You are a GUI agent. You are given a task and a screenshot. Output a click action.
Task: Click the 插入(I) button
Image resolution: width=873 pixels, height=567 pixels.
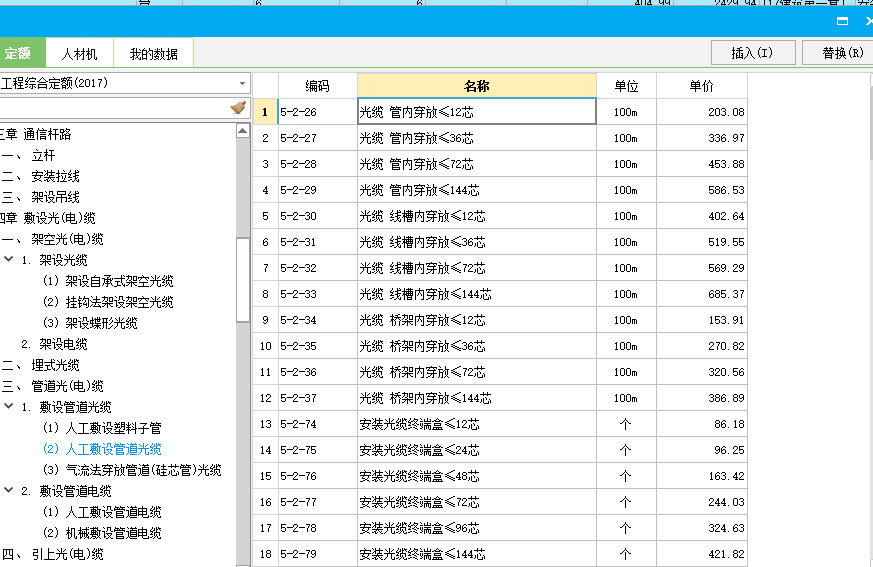753,53
